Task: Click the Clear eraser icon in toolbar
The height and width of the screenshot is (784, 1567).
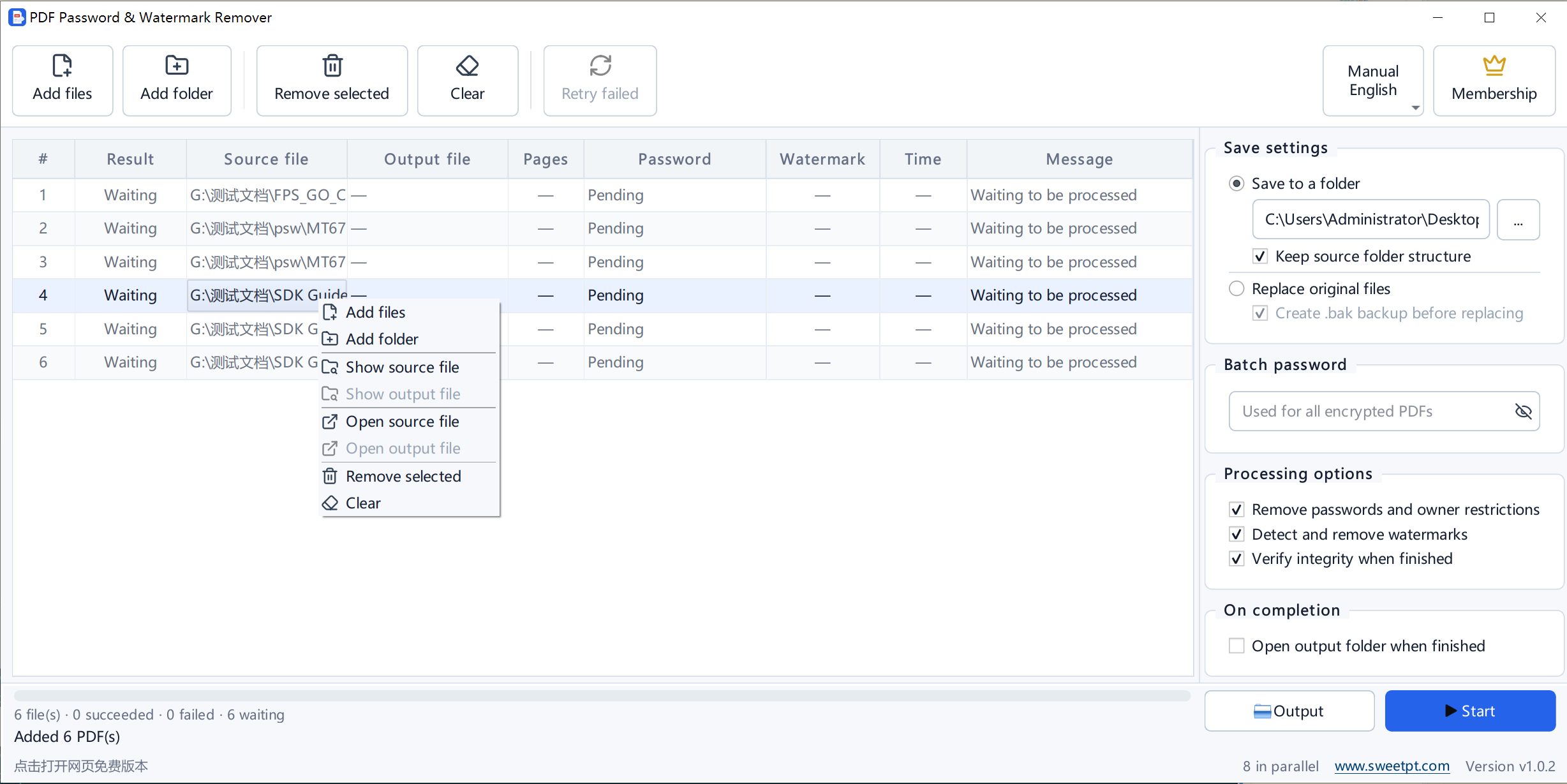Action: click(x=468, y=66)
